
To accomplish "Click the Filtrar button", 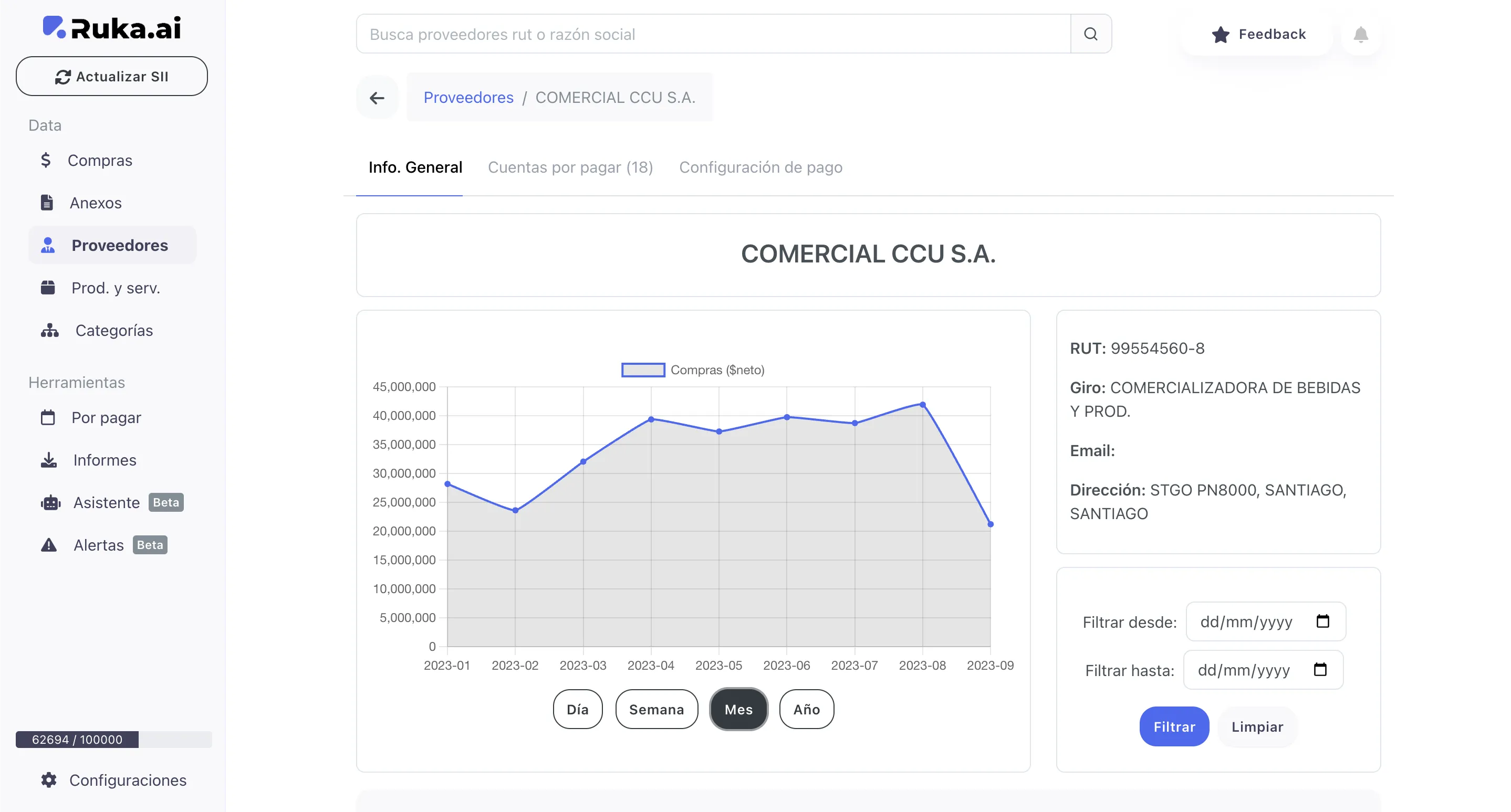I will pyautogui.click(x=1174, y=726).
